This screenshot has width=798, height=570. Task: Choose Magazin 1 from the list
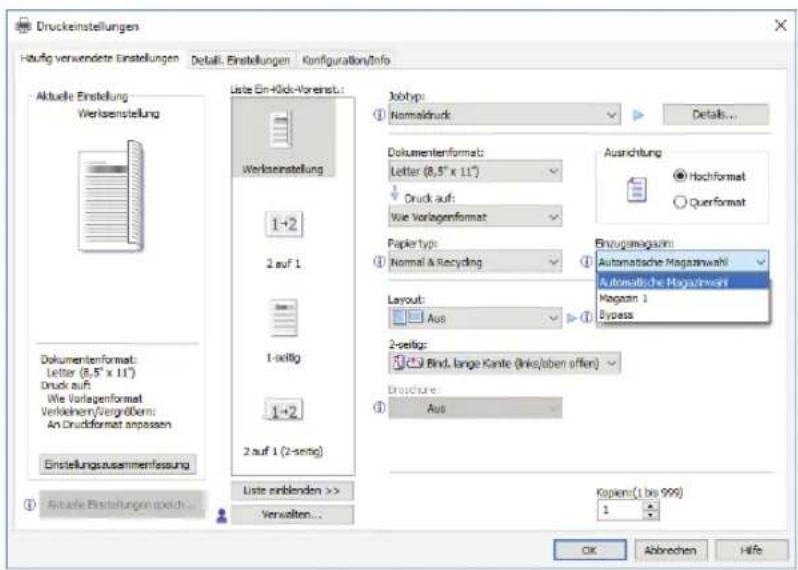[682, 298]
